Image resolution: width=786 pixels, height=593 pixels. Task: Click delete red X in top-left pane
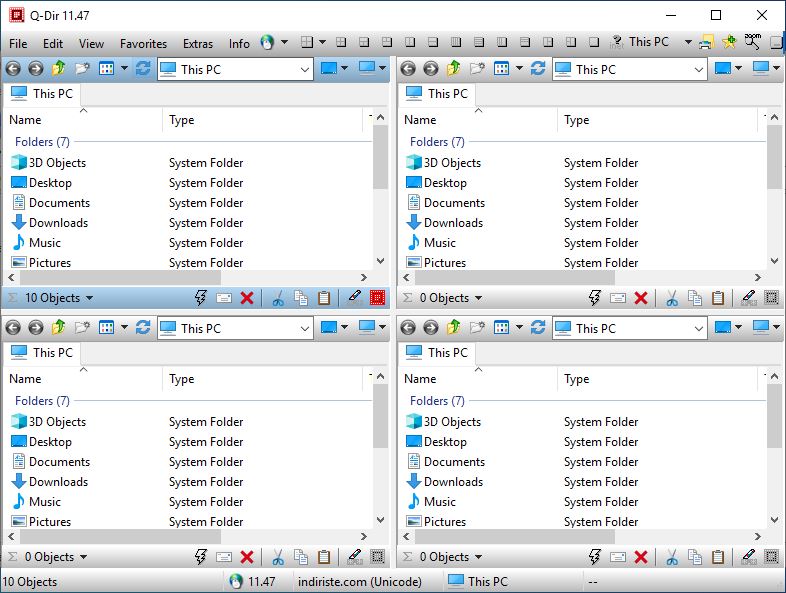click(247, 298)
